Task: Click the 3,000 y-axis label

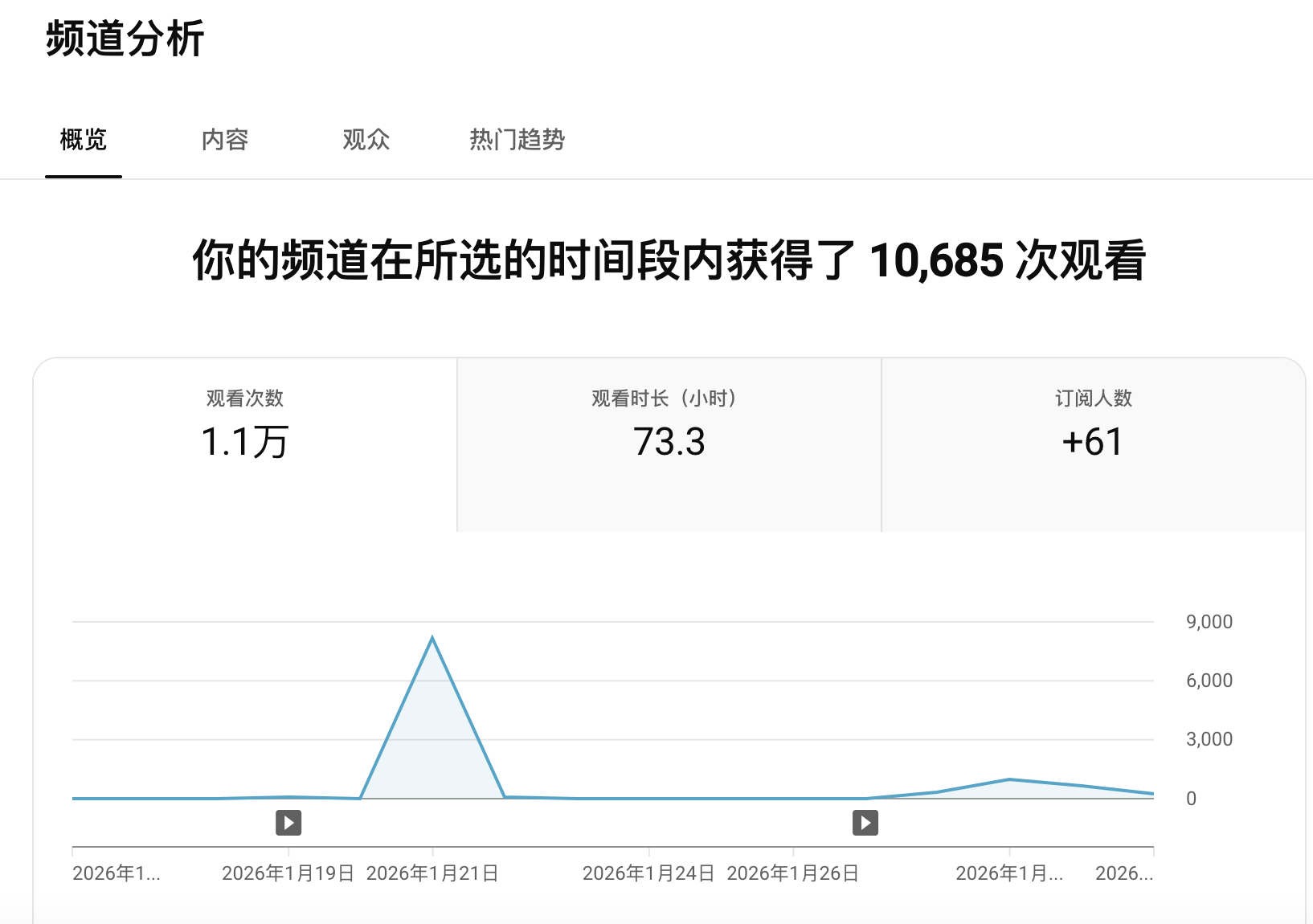Action: [x=1209, y=739]
